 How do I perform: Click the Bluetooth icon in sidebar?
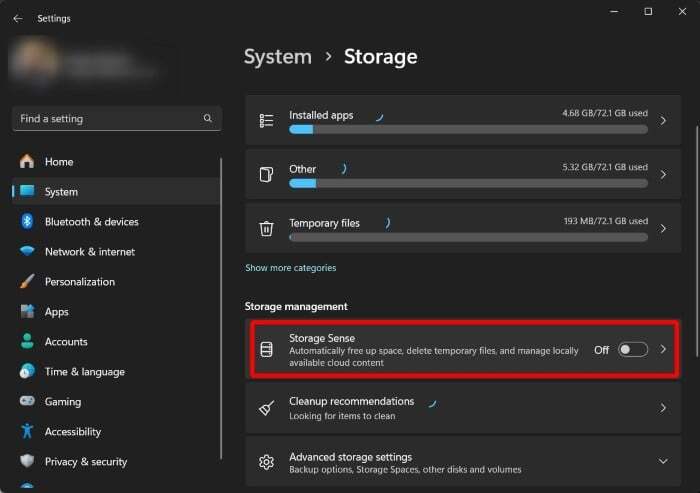pyautogui.click(x=27, y=221)
